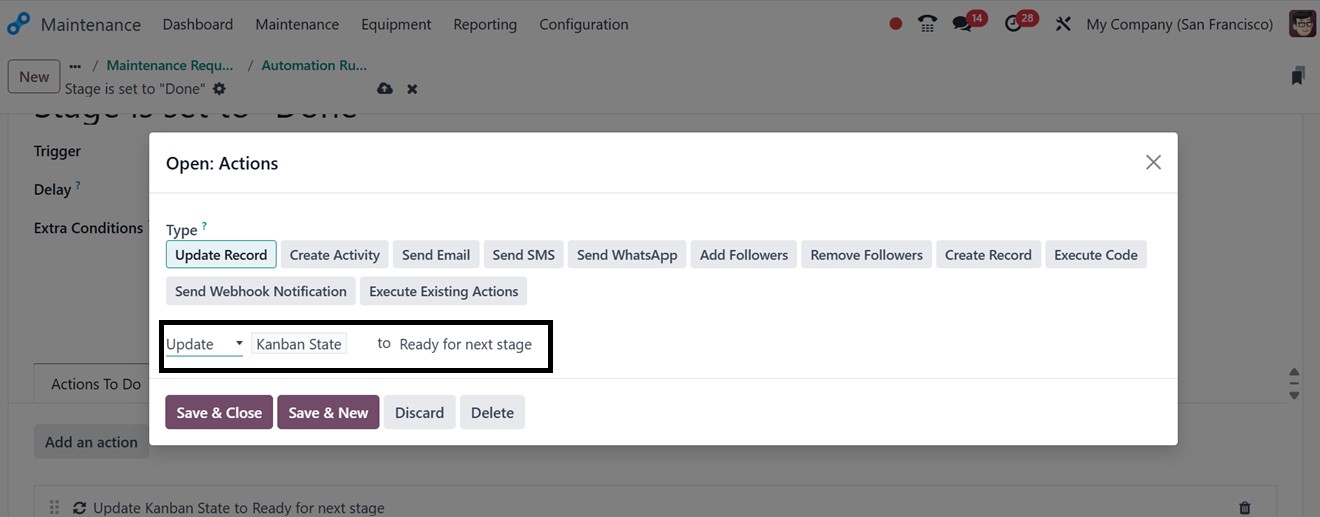This screenshot has width=1320, height=517.
Task: Open the VoIP phone icon
Action: click(928, 24)
